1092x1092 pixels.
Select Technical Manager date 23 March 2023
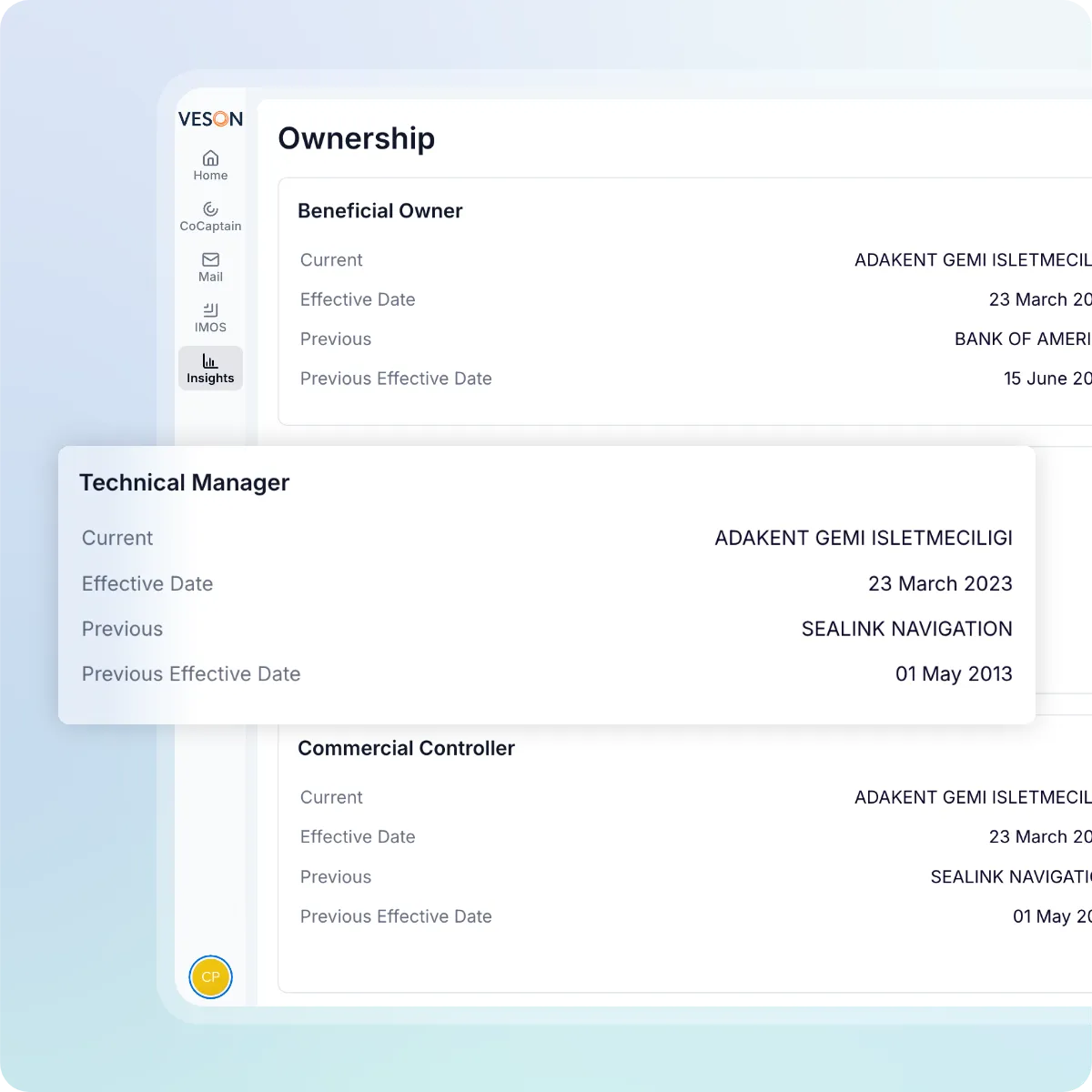pos(940,583)
